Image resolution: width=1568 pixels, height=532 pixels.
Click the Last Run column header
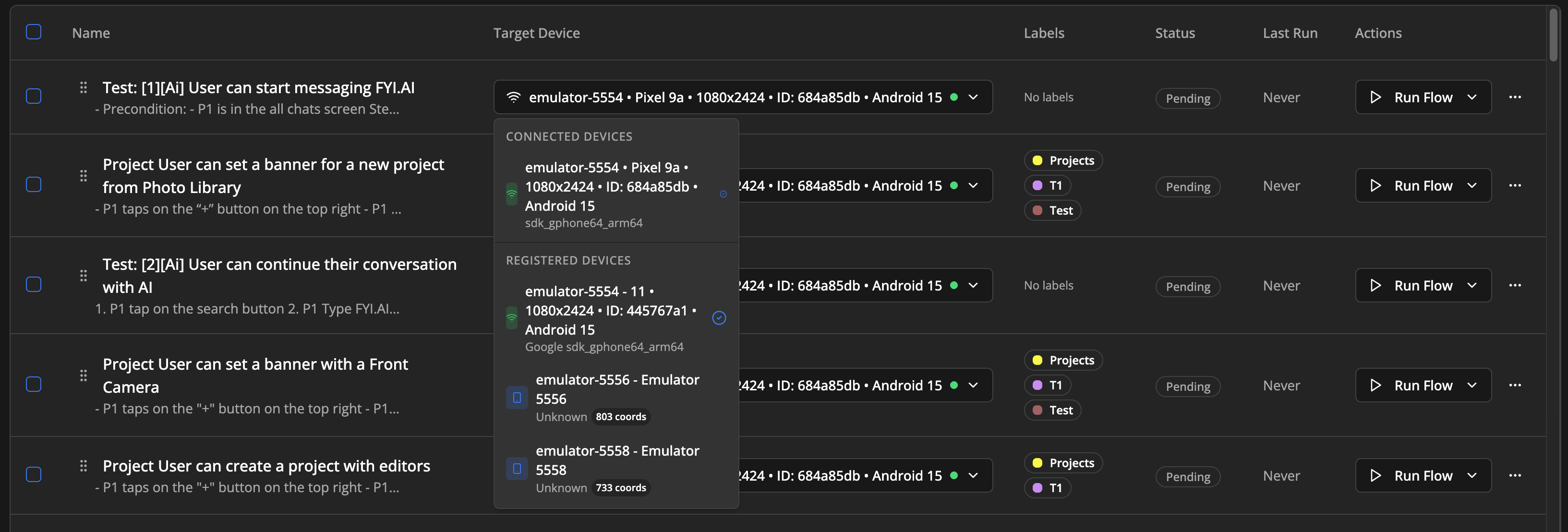tap(1290, 33)
